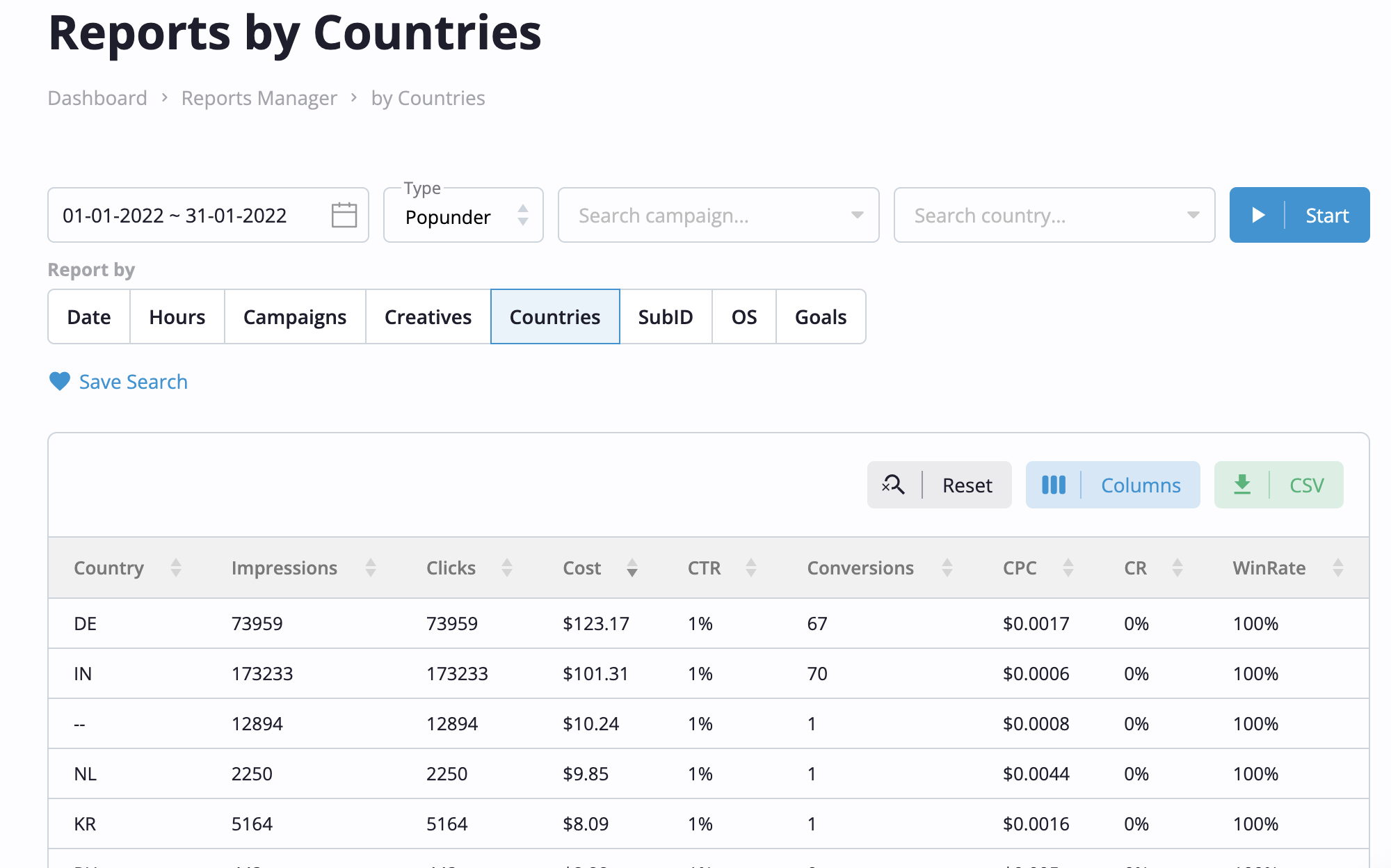The width and height of the screenshot is (1391, 868).
Task: Sort table by Country column arrows
Action: coord(176,568)
